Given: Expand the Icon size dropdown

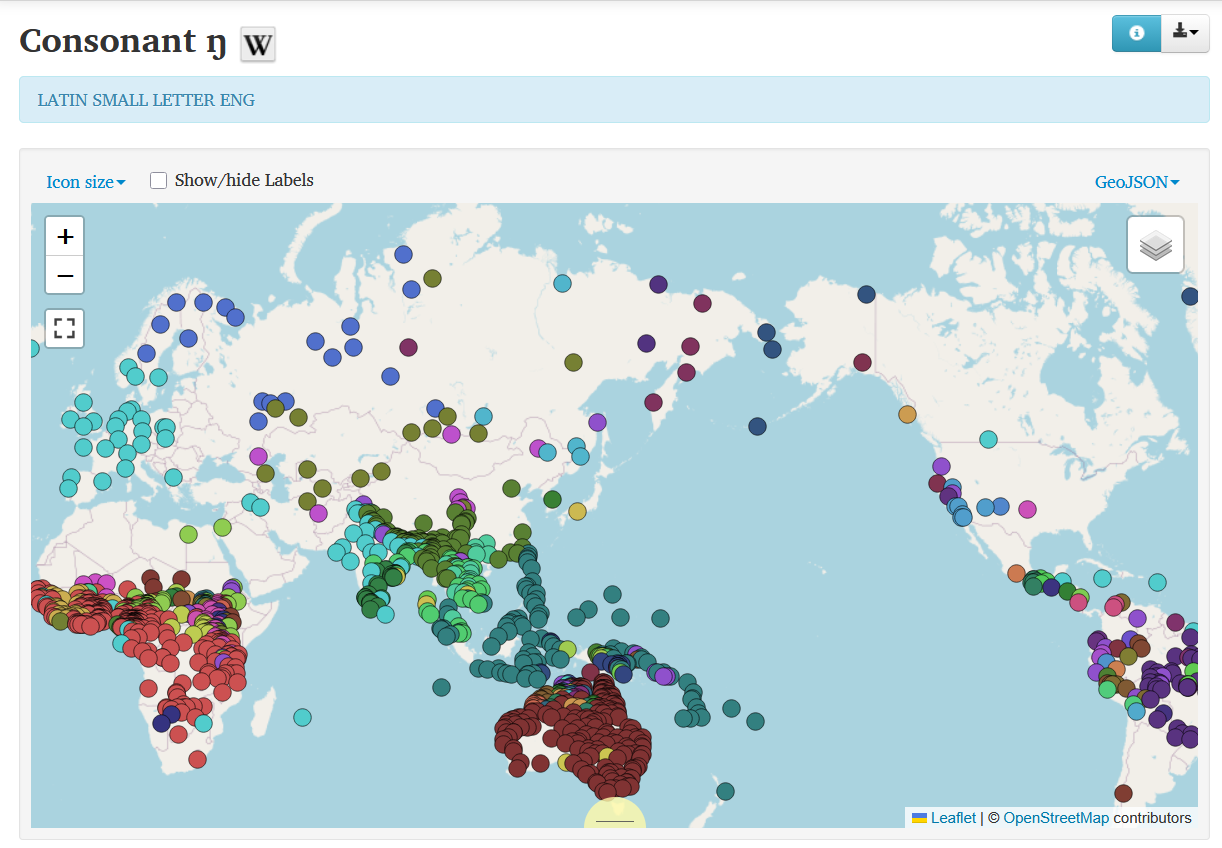Looking at the screenshot, I should tap(86, 182).
